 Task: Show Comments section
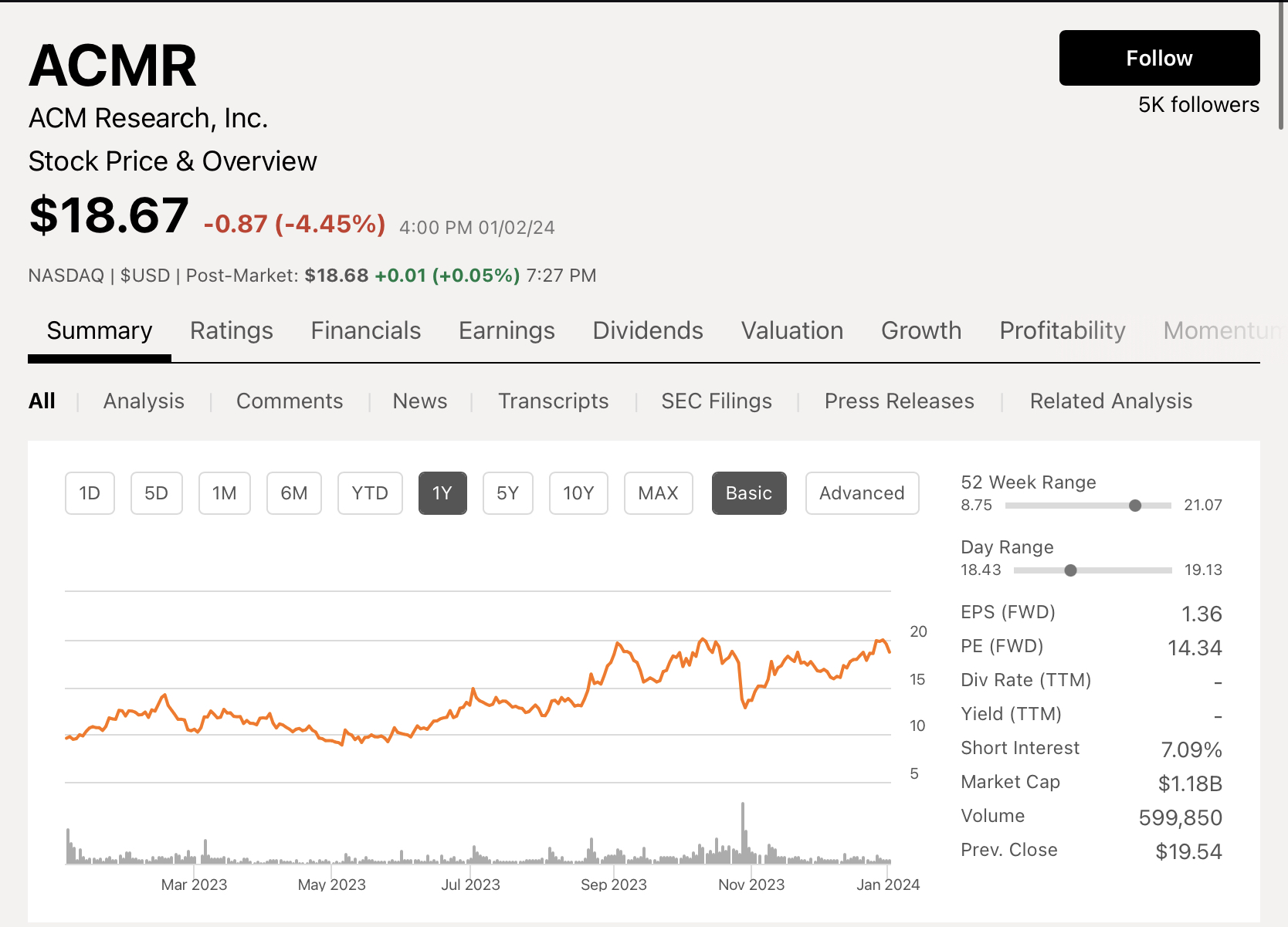point(290,401)
